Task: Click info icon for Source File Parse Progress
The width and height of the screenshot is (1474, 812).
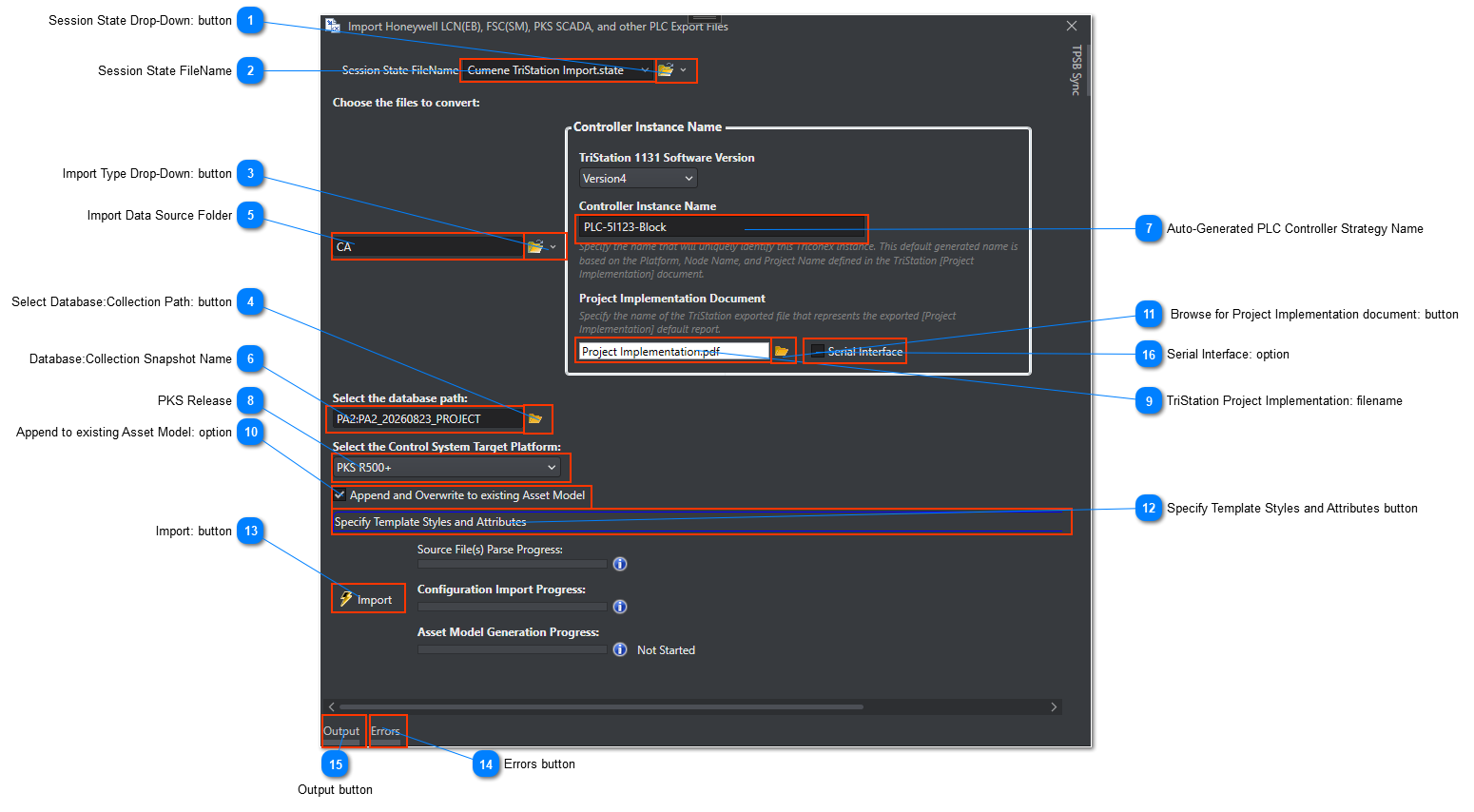Action: click(x=620, y=565)
